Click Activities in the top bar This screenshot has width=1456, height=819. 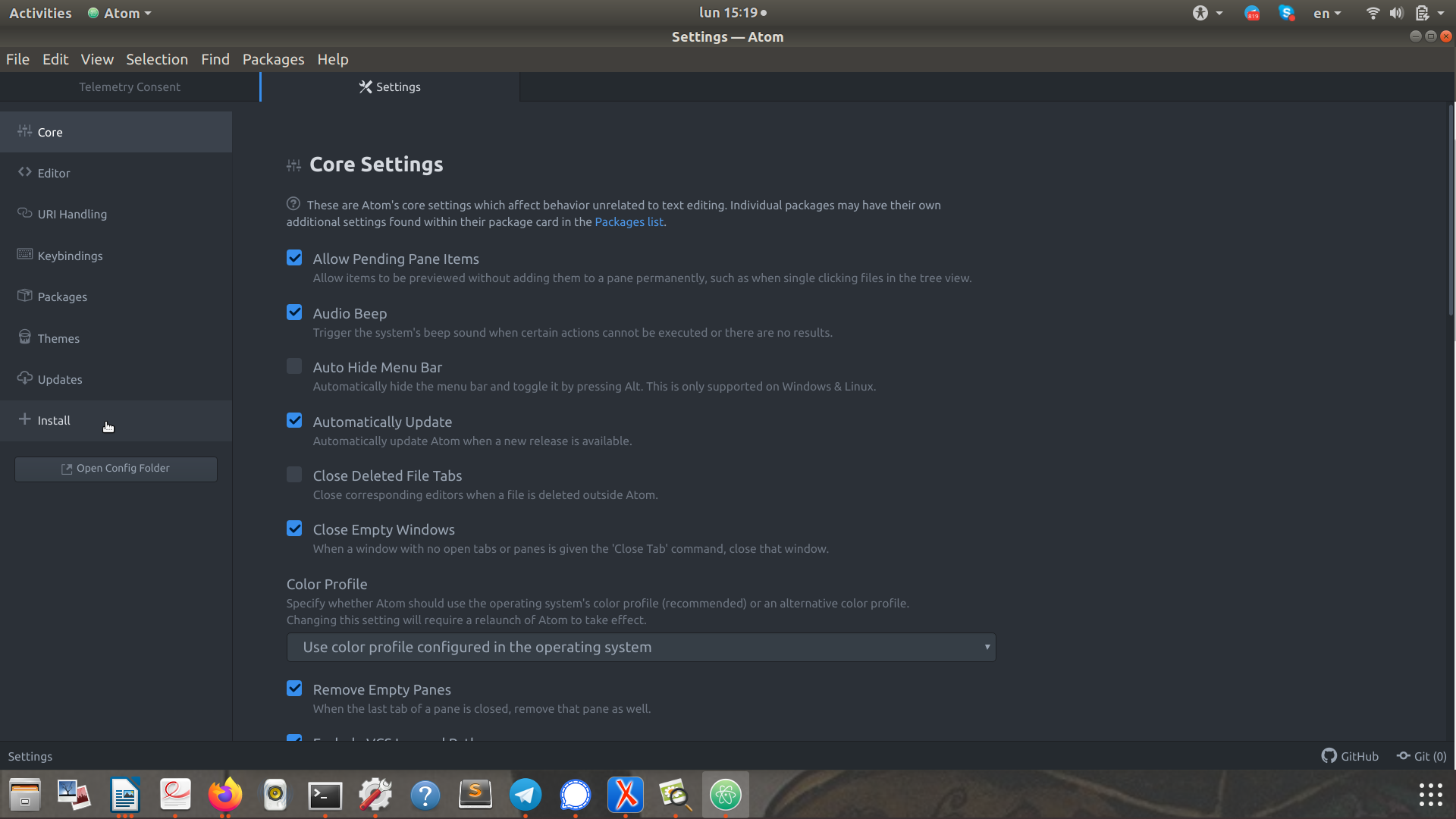(x=40, y=13)
